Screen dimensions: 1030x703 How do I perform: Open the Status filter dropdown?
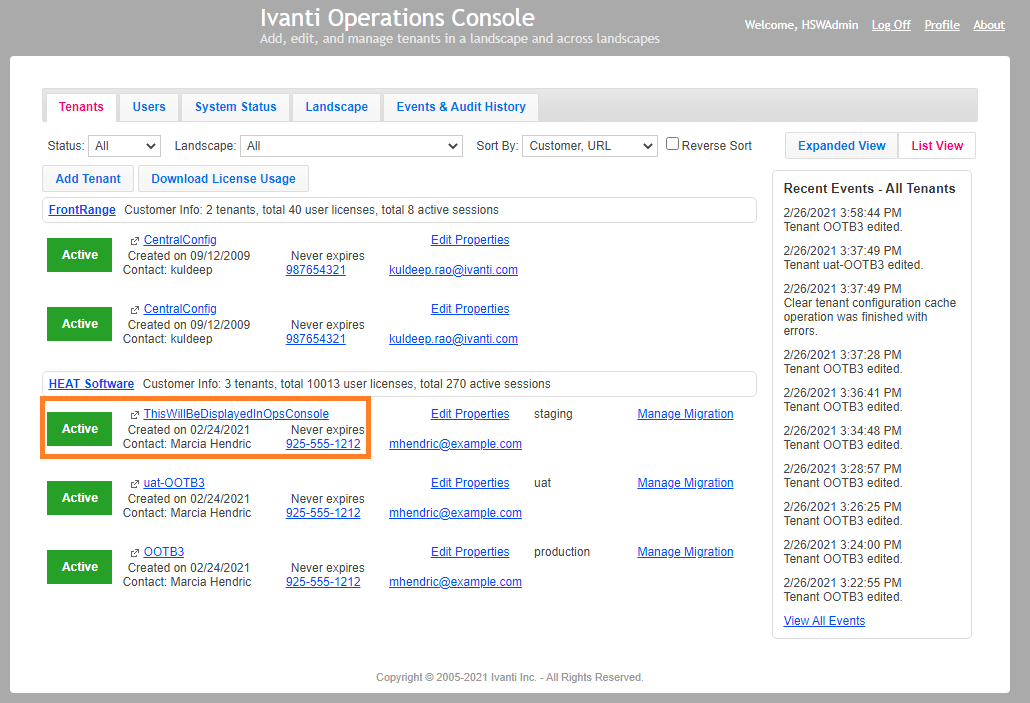[x=124, y=144]
